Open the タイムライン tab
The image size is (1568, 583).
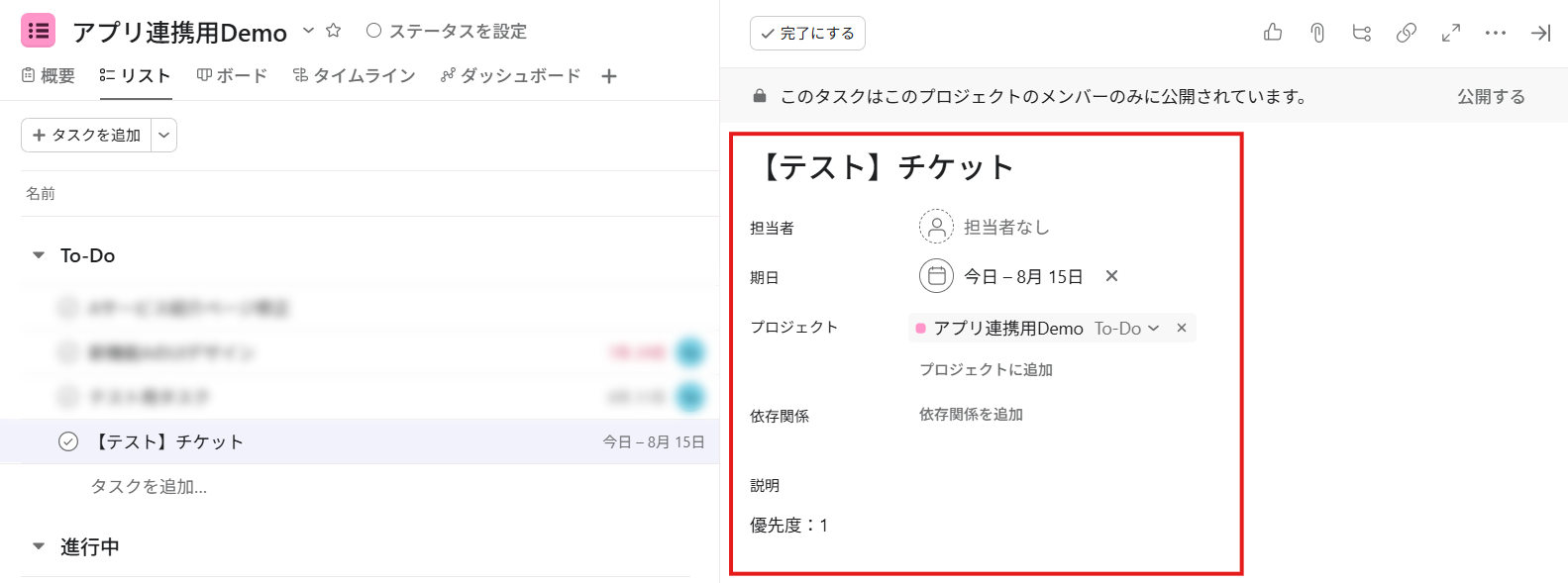(354, 75)
